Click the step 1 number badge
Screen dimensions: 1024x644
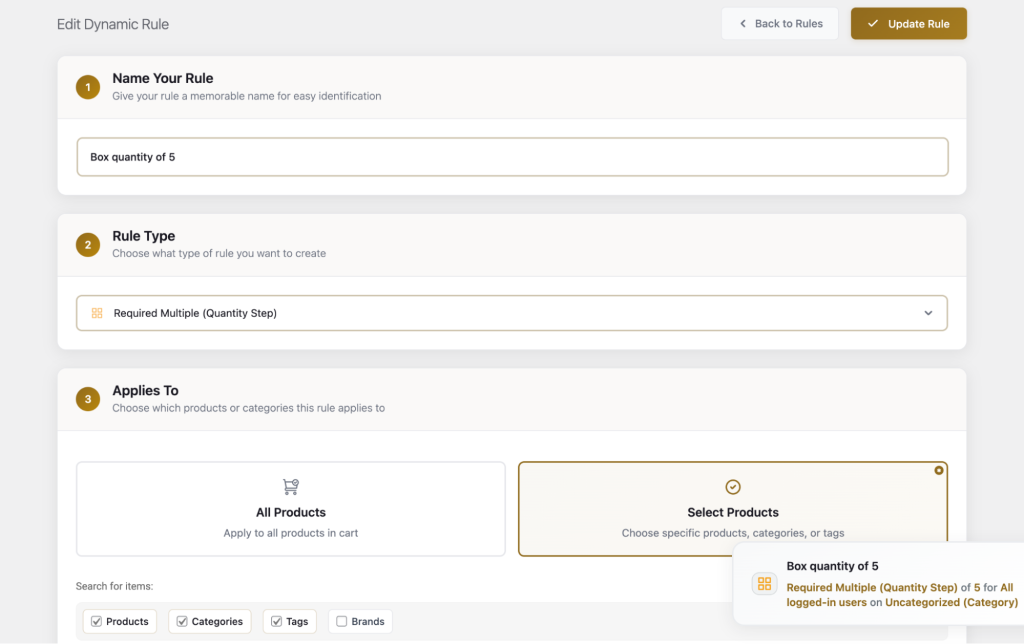(88, 87)
